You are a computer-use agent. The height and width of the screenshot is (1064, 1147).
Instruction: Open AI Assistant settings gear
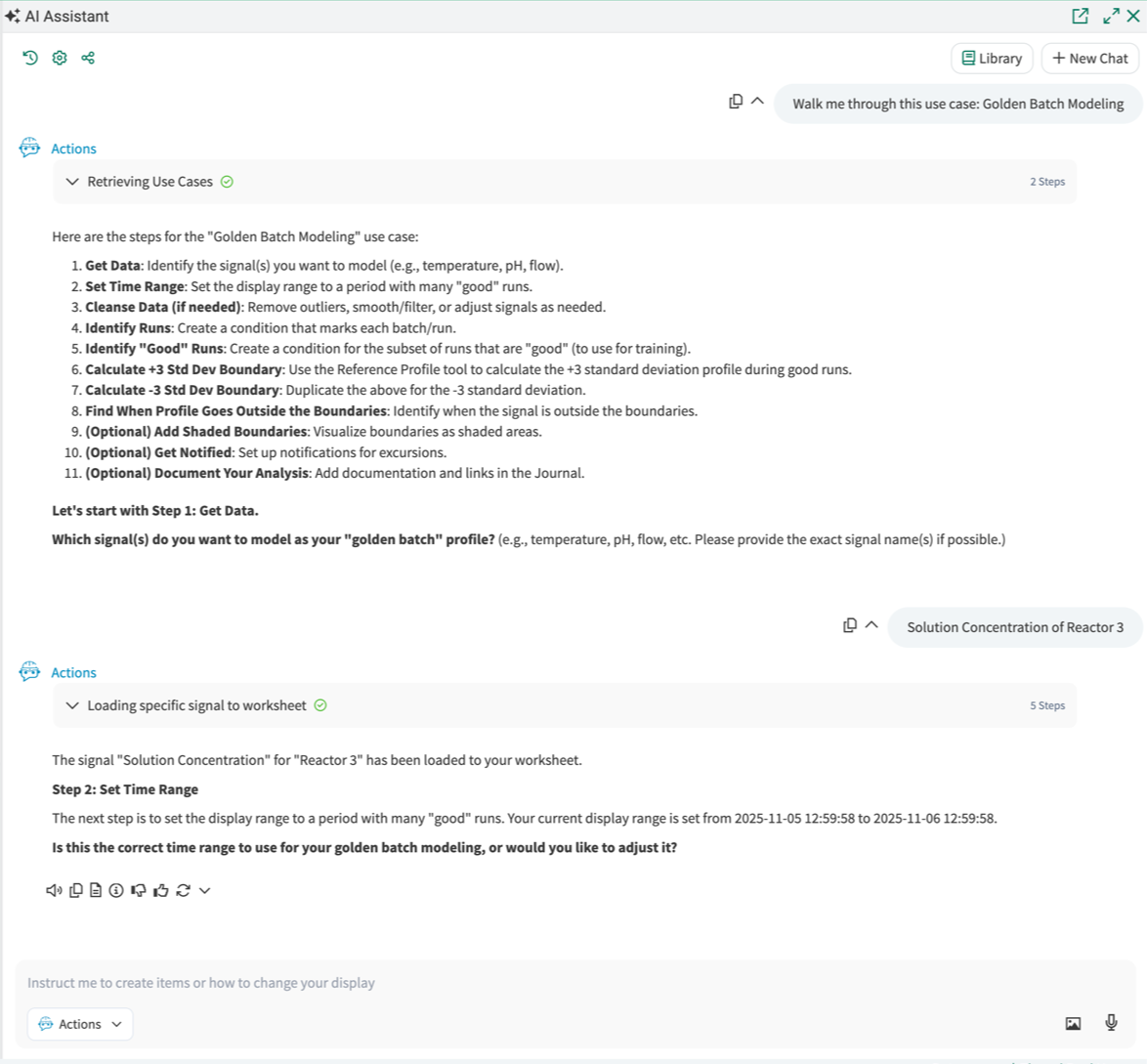tap(60, 58)
